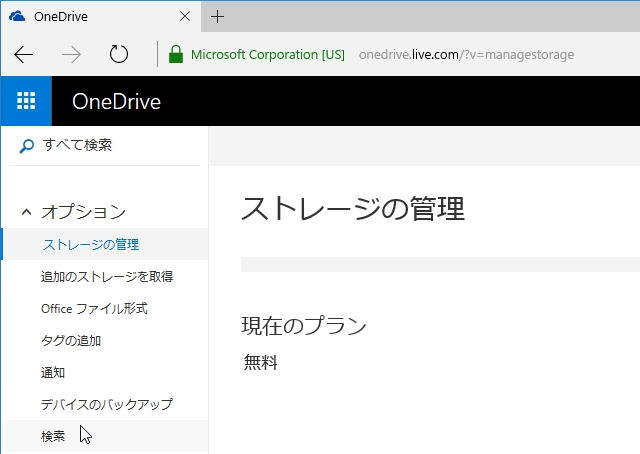
Task: Click the storage usage bar
Action: pyautogui.click(x=440, y=265)
